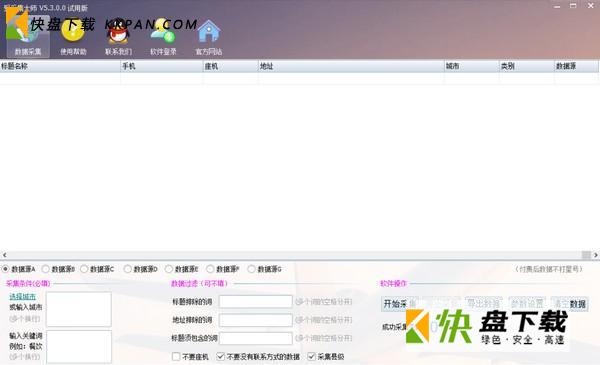Select the 数据源A radio button
The height and width of the screenshot is (365, 600).
point(5,269)
